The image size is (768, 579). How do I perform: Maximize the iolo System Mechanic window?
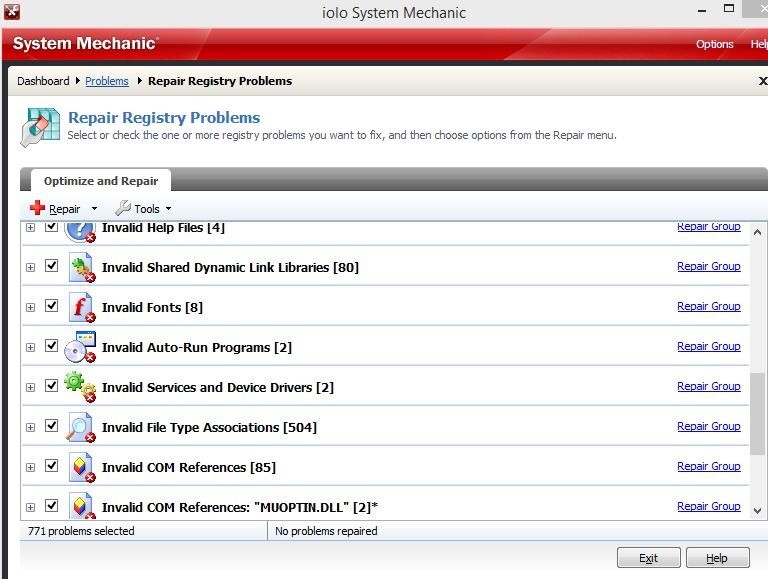729,8
